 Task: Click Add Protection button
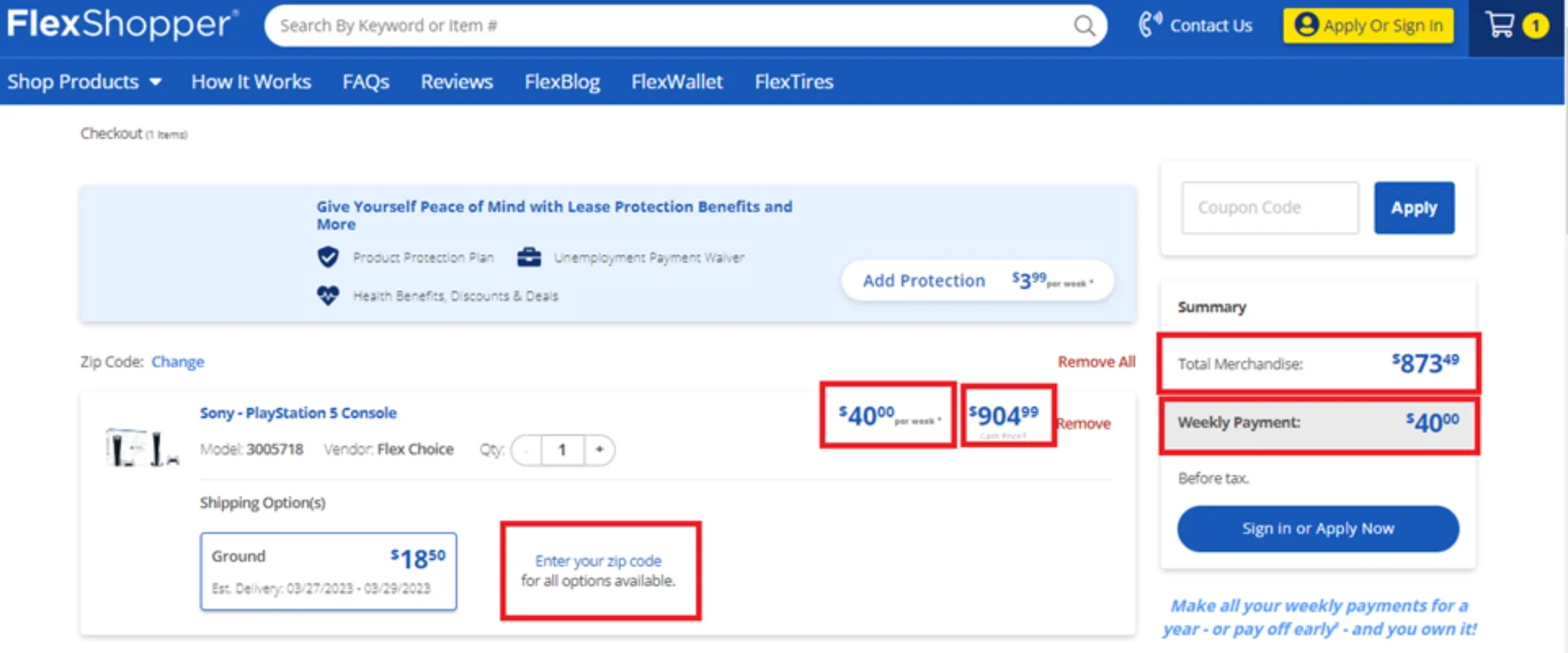978,281
